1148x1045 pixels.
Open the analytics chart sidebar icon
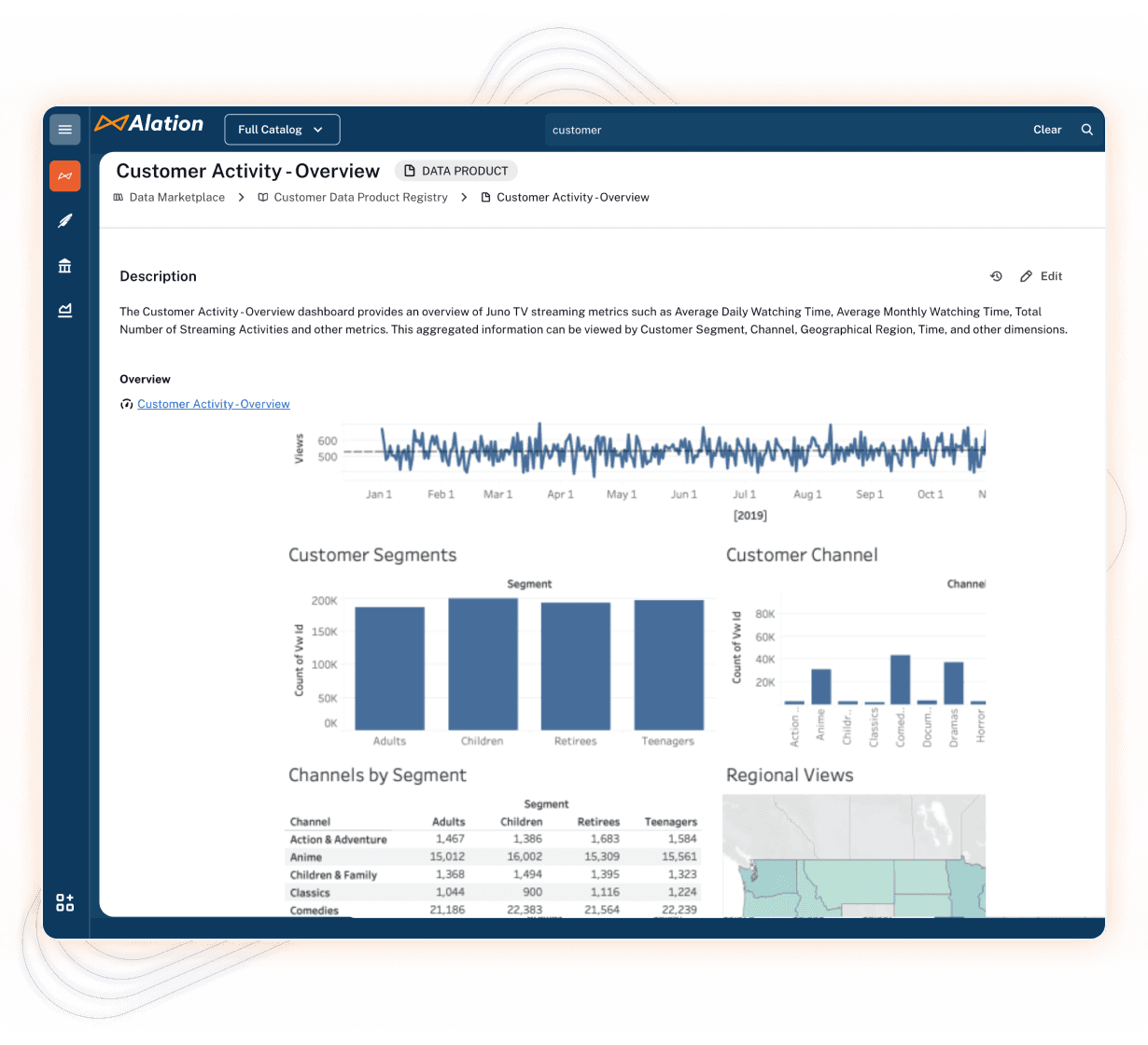coord(64,311)
